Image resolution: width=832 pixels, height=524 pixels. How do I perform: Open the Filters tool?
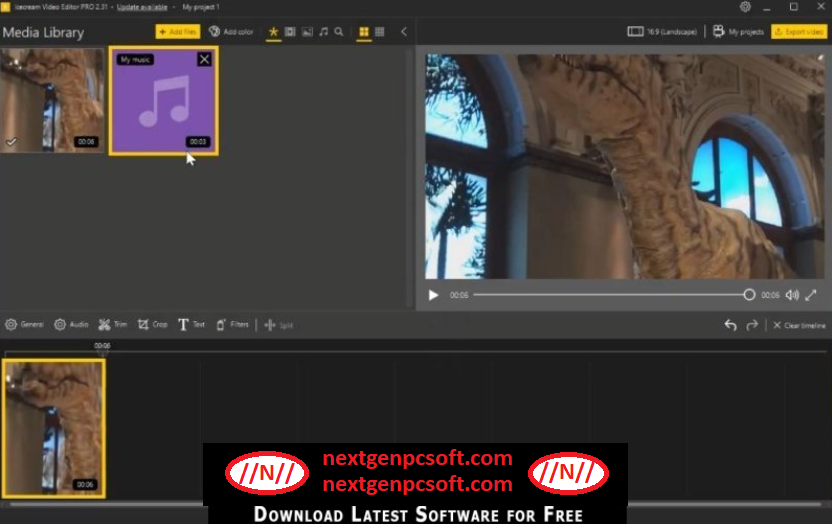coord(232,325)
